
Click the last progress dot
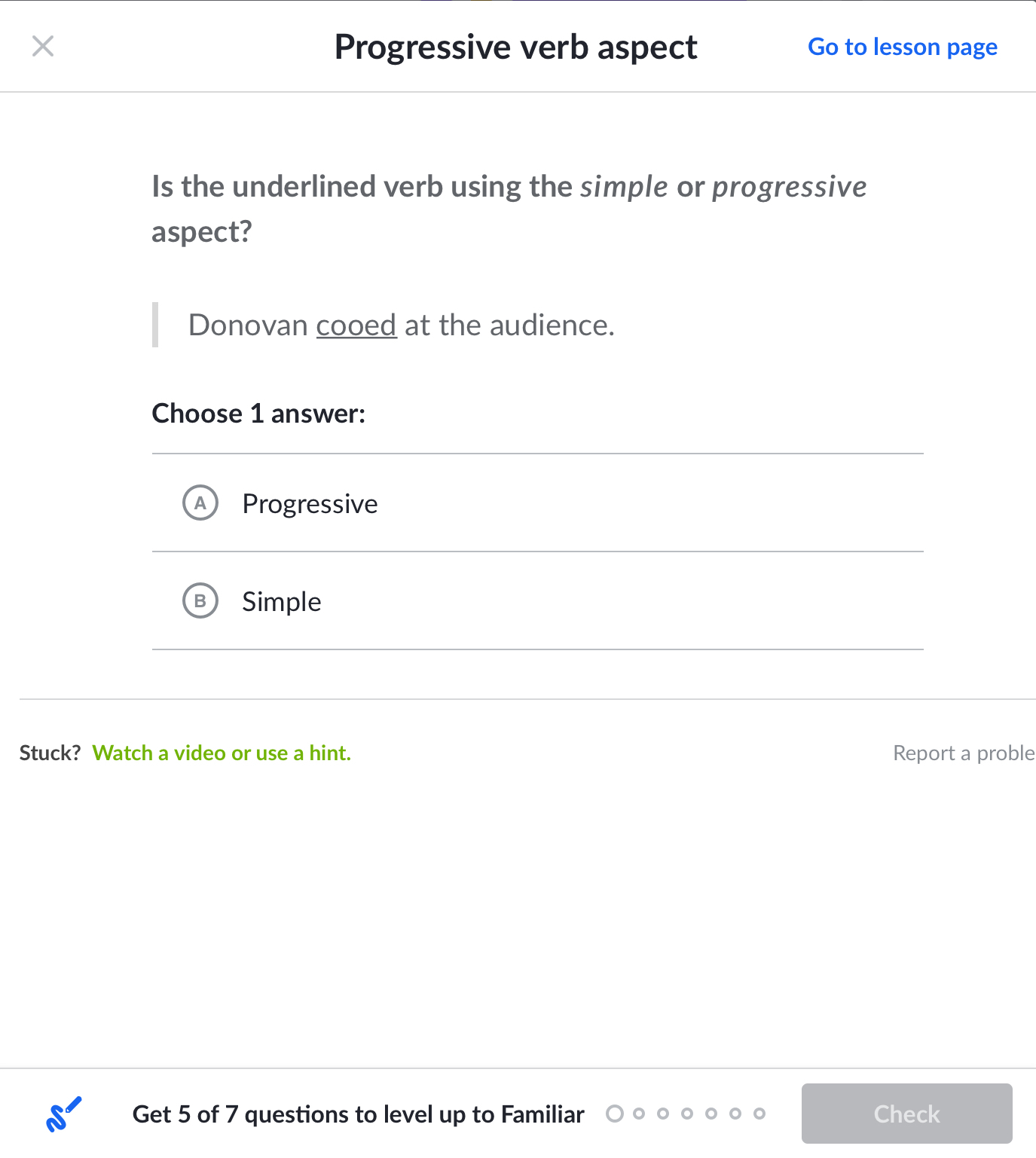pos(759,1114)
